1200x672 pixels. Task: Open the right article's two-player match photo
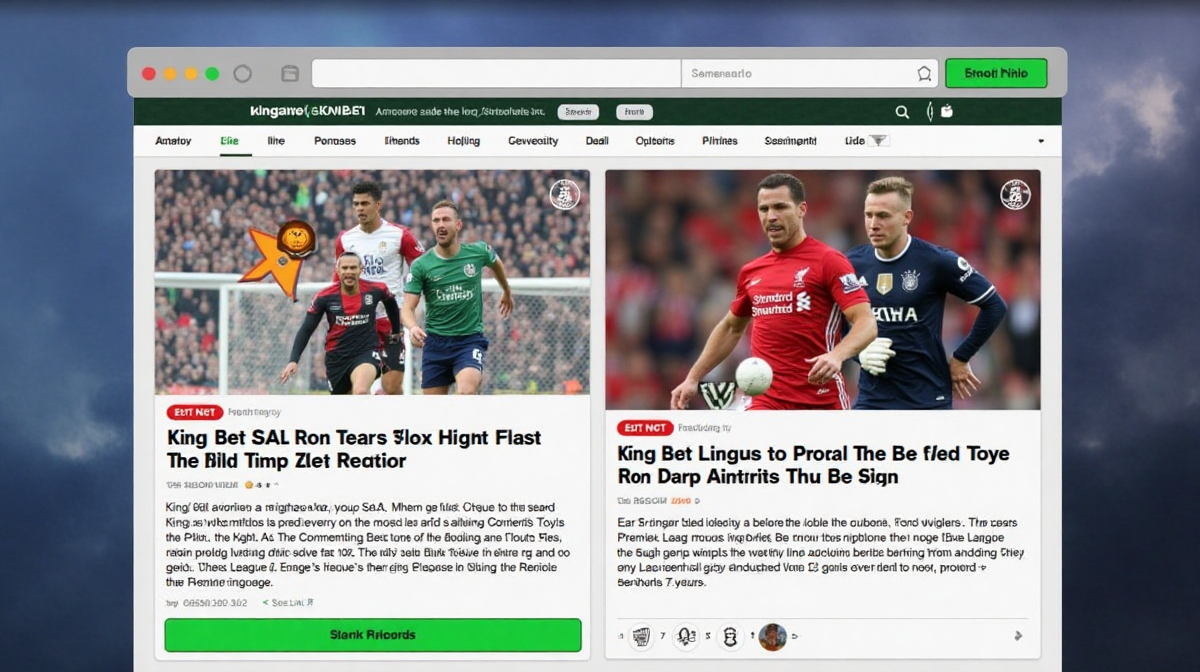tap(822, 290)
